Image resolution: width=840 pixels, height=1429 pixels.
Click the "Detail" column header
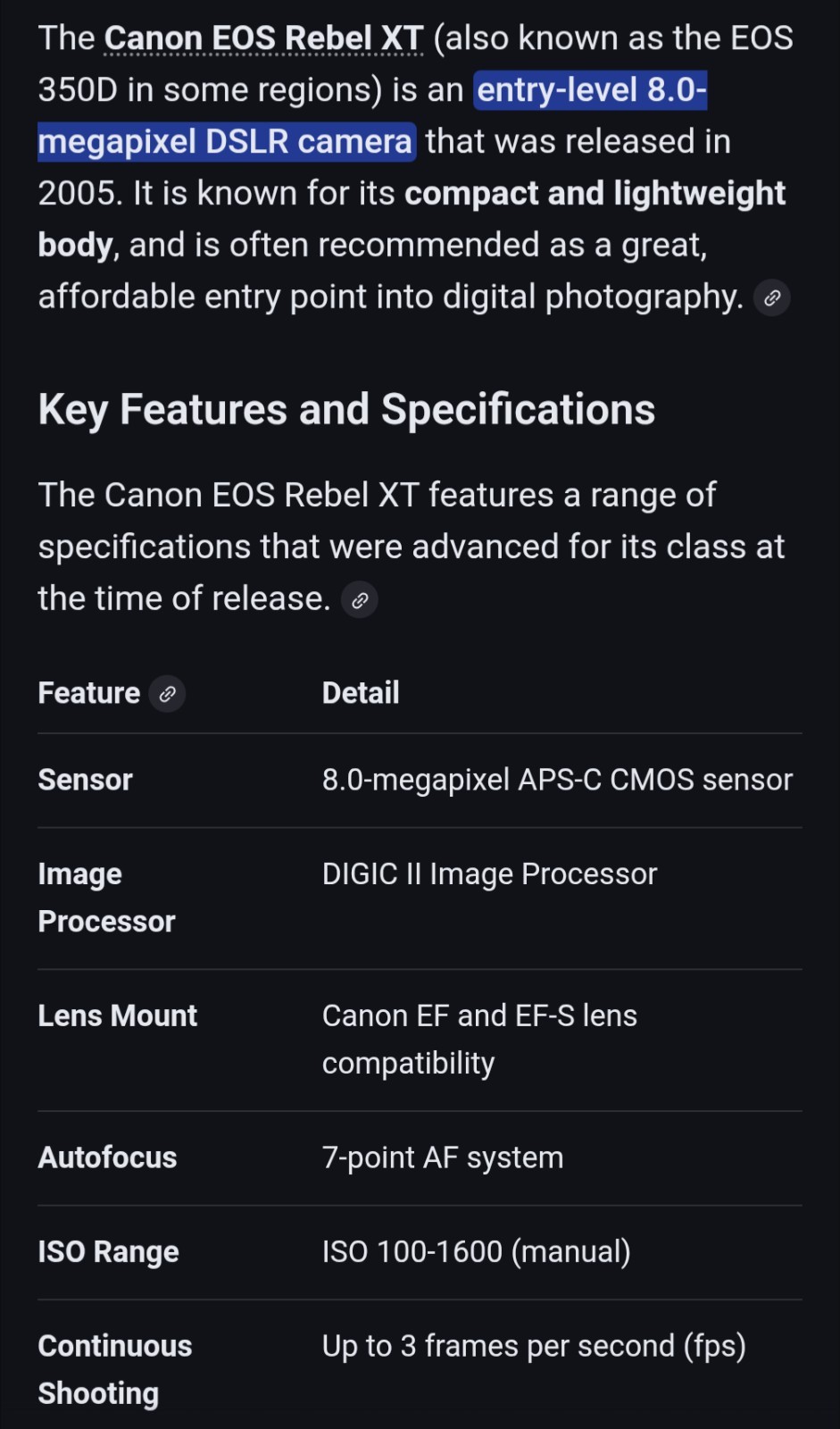click(361, 693)
